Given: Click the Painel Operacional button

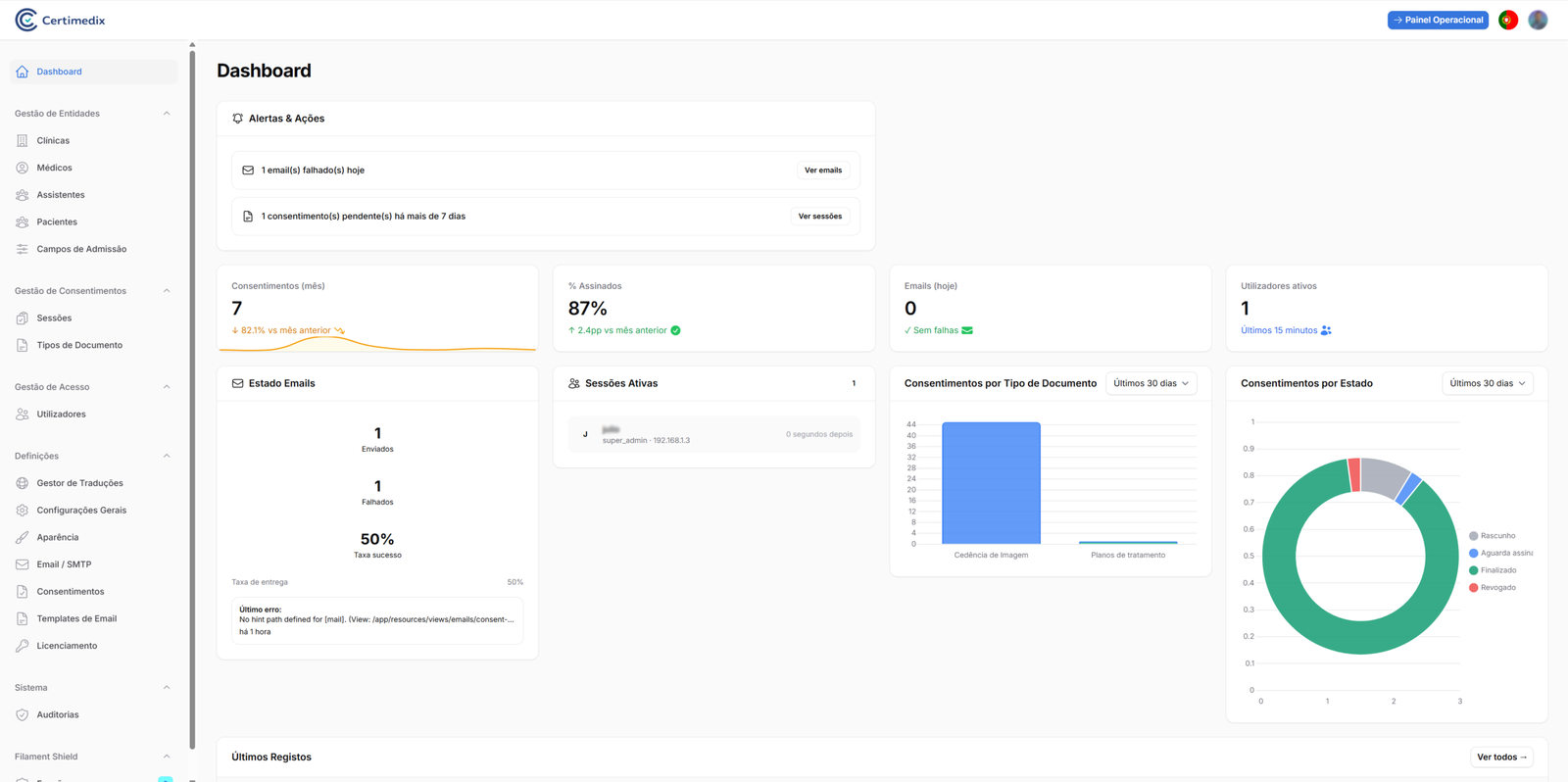Looking at the screenshot, I should point(1437,20).
